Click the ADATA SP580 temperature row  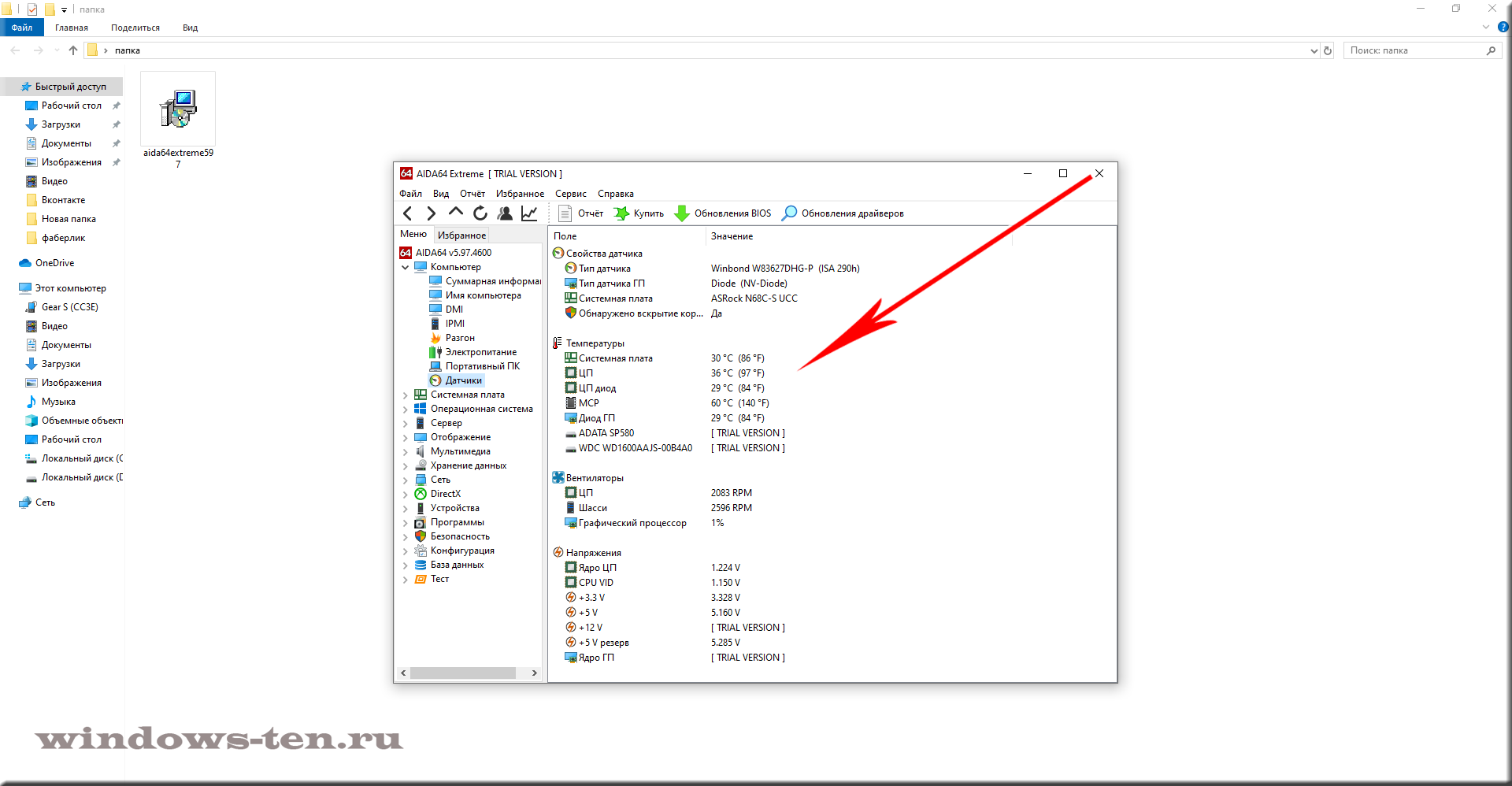832,433
